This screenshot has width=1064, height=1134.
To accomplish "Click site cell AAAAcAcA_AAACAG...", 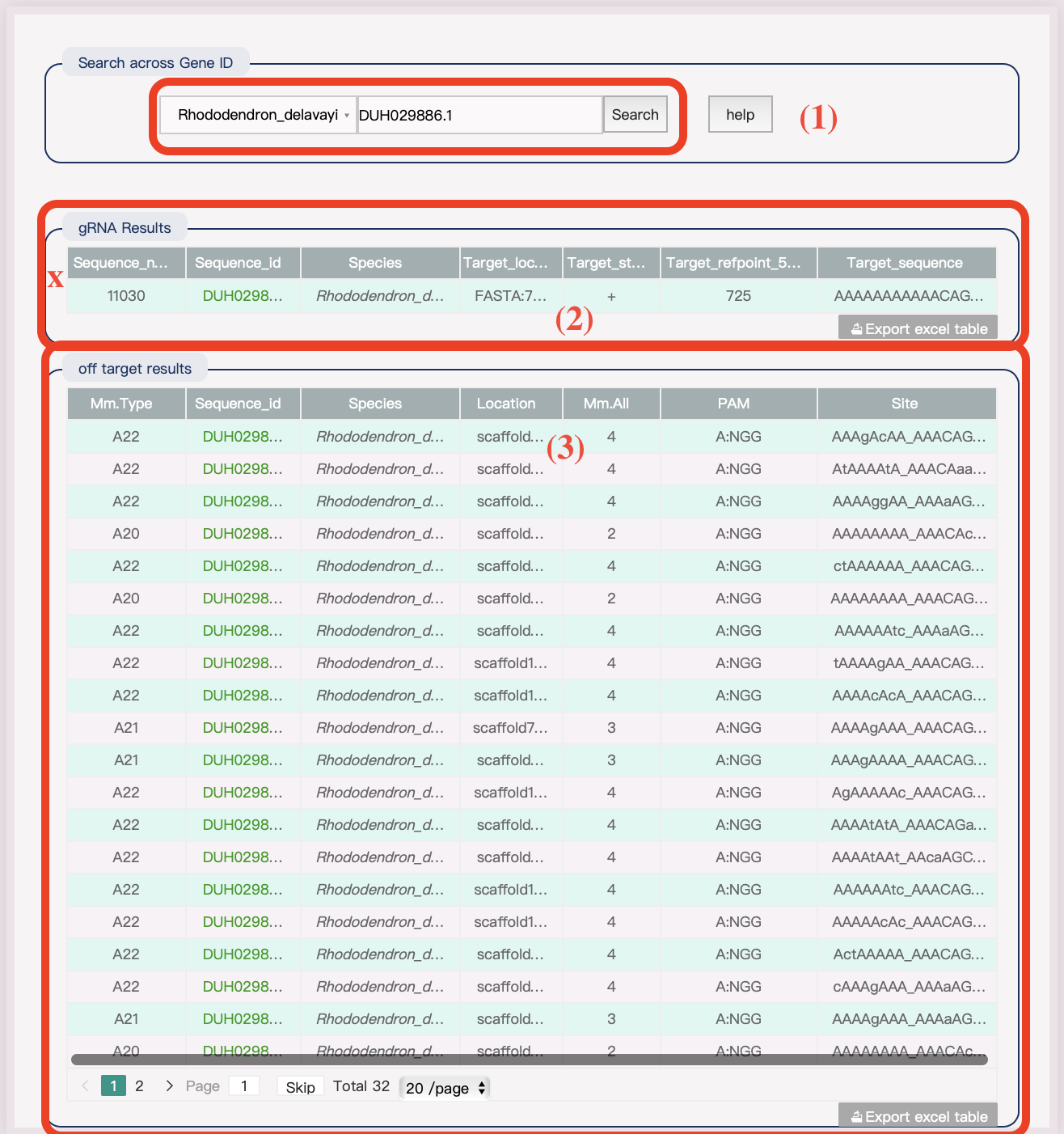I will 906,696.
